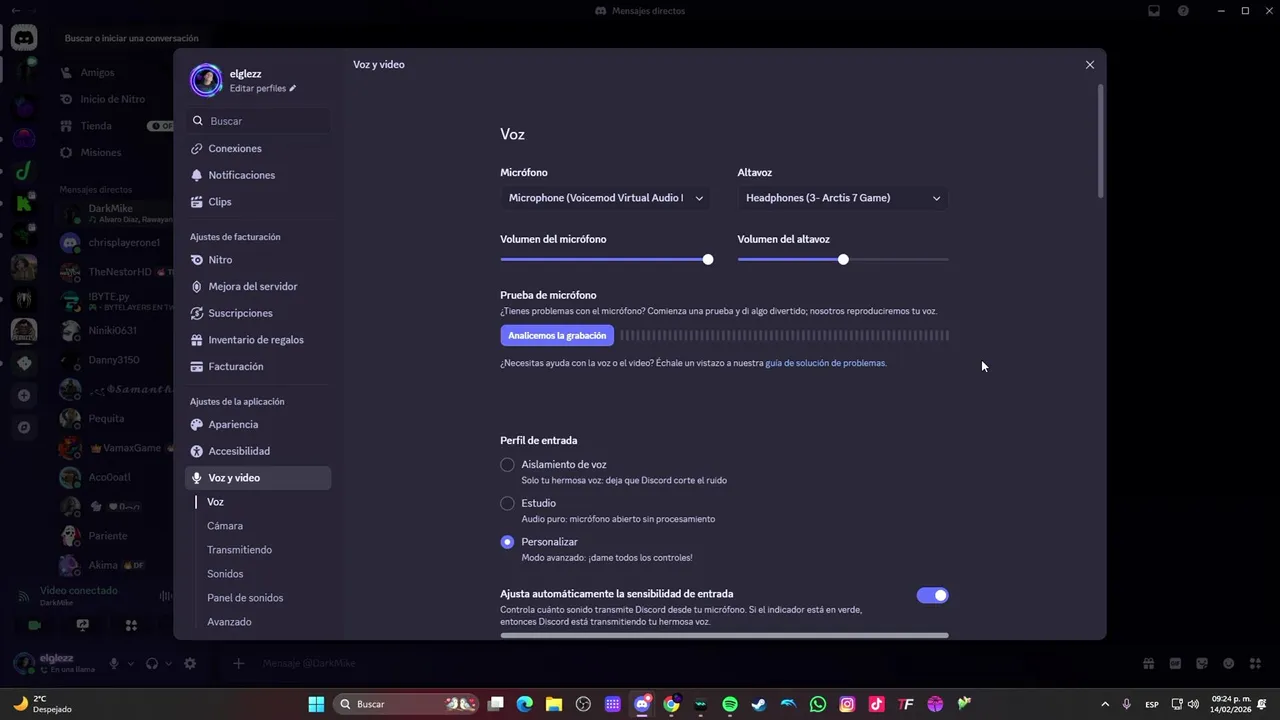The height and width of the screenshot is (720, 1280).
Task: Open Amigos in the Discord sidebar behind
Action: (x=97, y=73)
